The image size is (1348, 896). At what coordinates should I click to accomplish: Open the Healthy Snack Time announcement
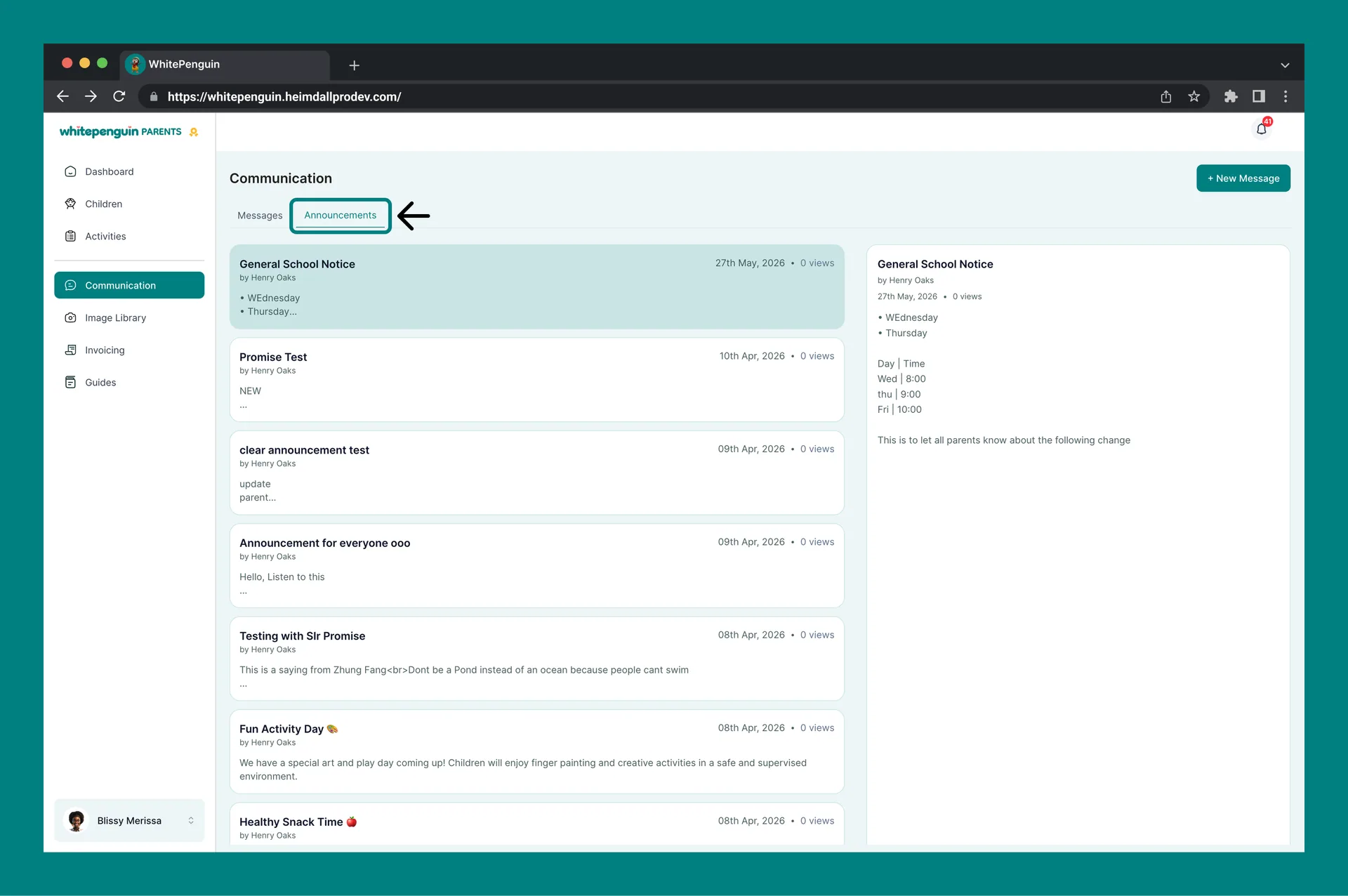[536, 824]
